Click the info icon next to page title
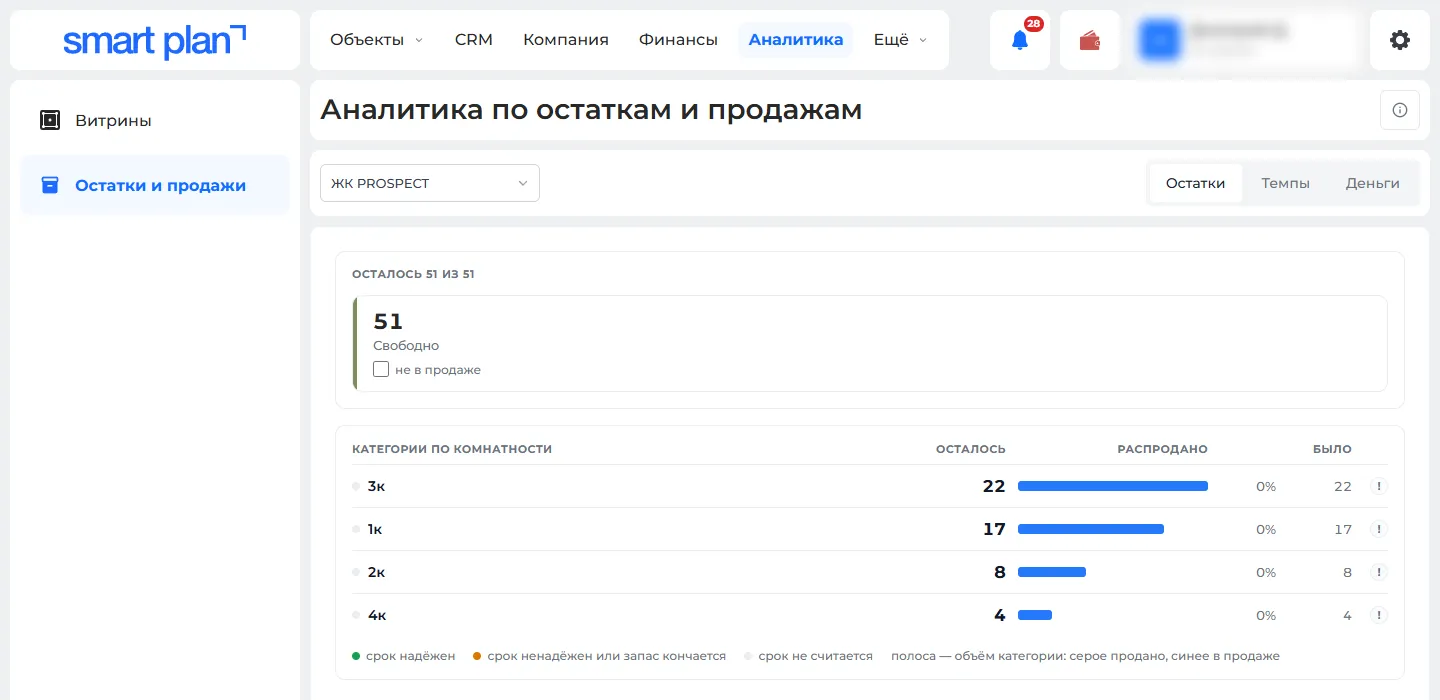 (x=1400, y=110)
